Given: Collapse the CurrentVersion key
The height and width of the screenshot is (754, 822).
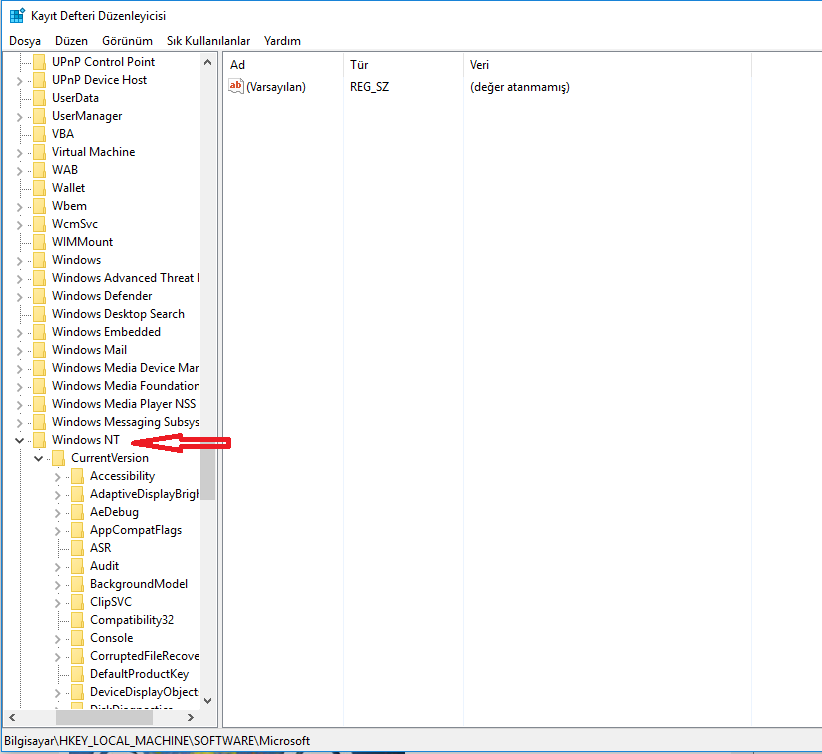Looking at the screenshot, I should (x=38, y=458).
